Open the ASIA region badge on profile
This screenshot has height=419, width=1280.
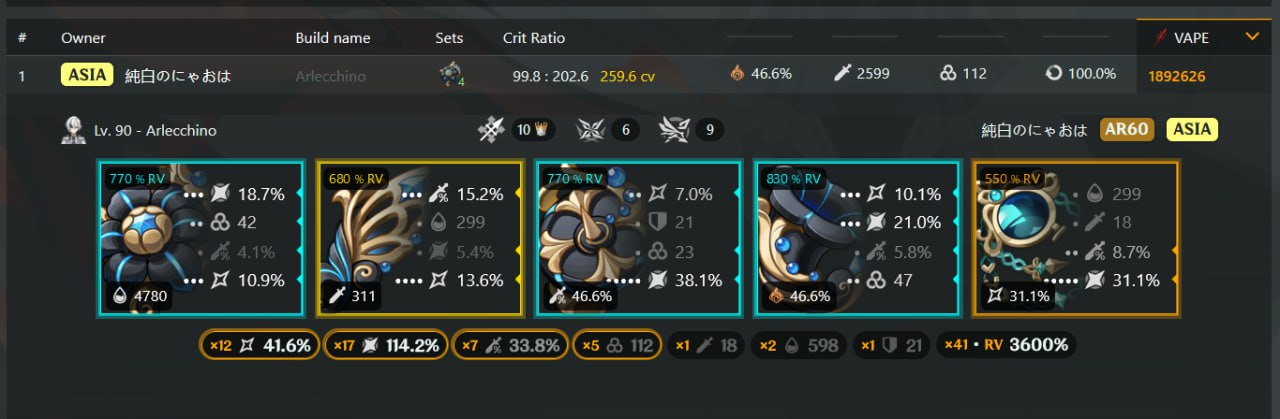(x=1193, y=130)
